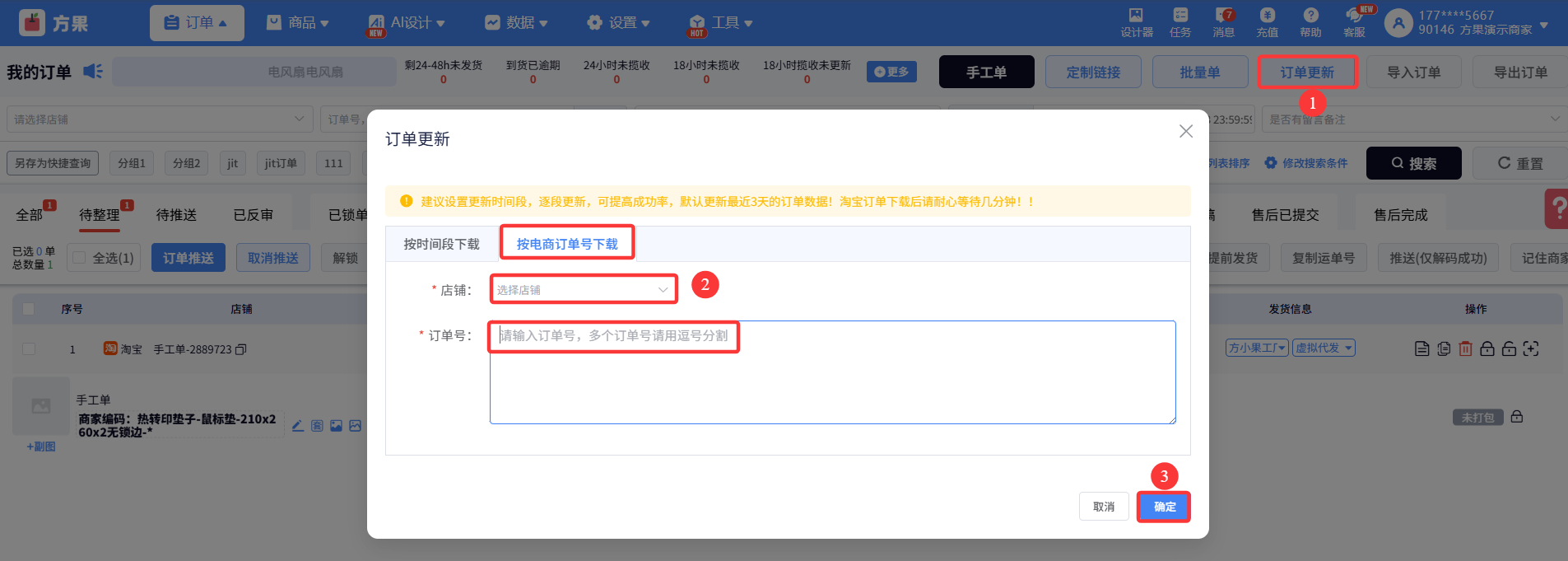Click the 搜索 search button
Screen dimensions: 1568x561
1413,163
